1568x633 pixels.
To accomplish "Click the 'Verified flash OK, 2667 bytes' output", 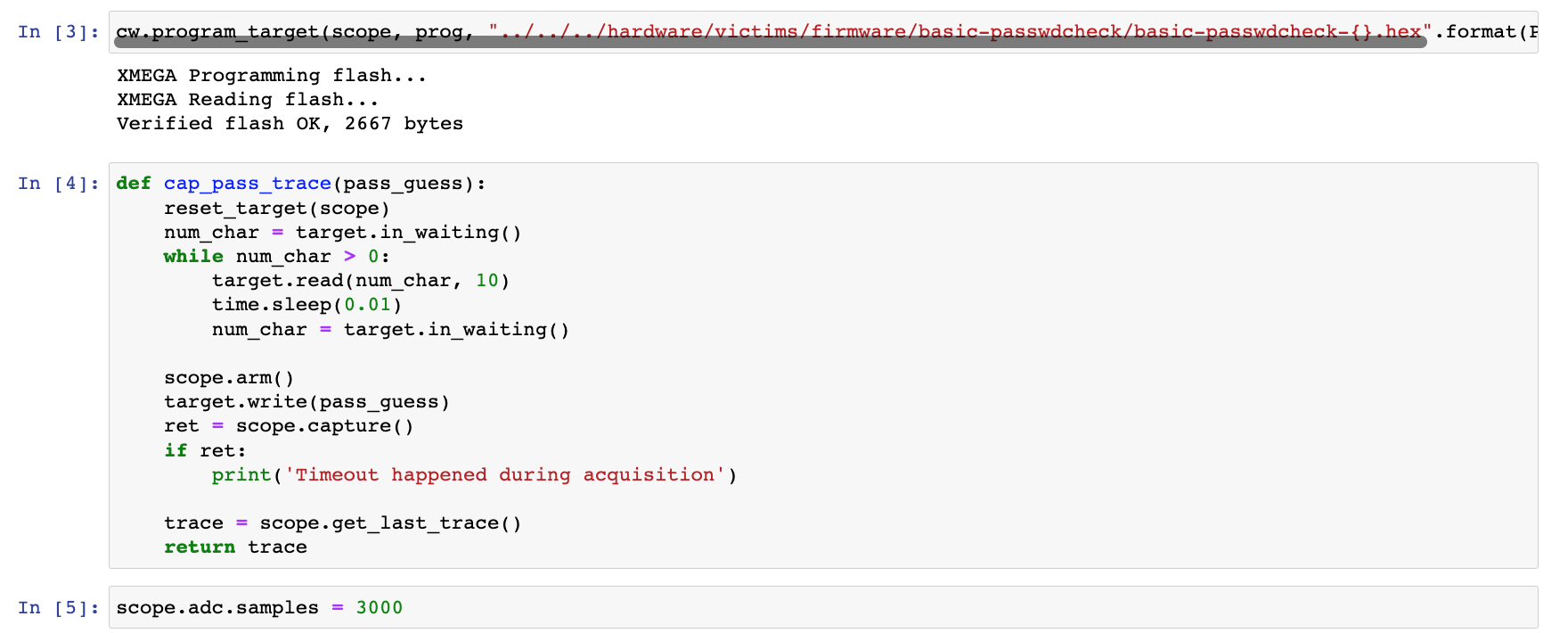I will [x=290, y=124].
